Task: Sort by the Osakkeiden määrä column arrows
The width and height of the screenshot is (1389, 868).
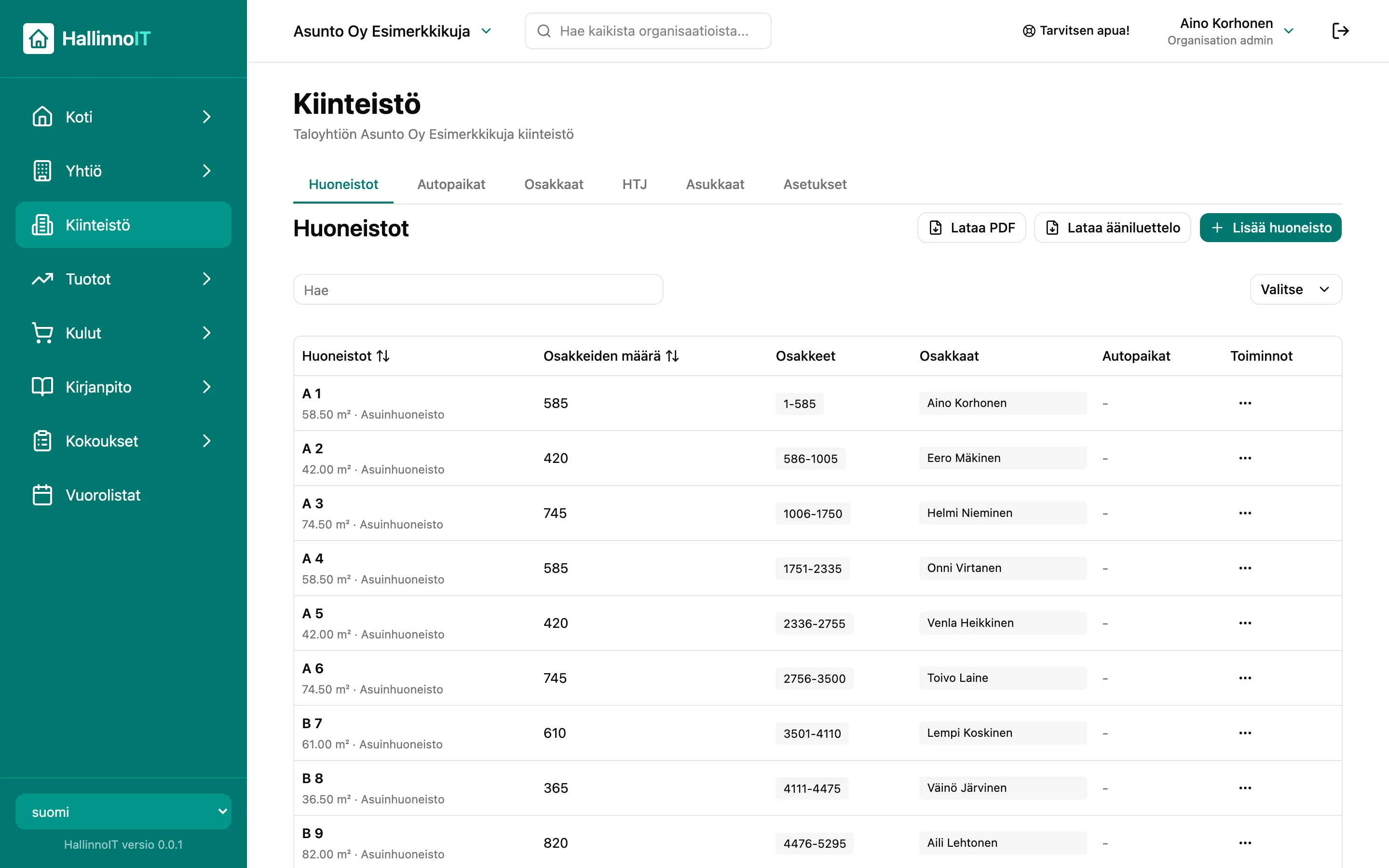Action: point(673,356)
